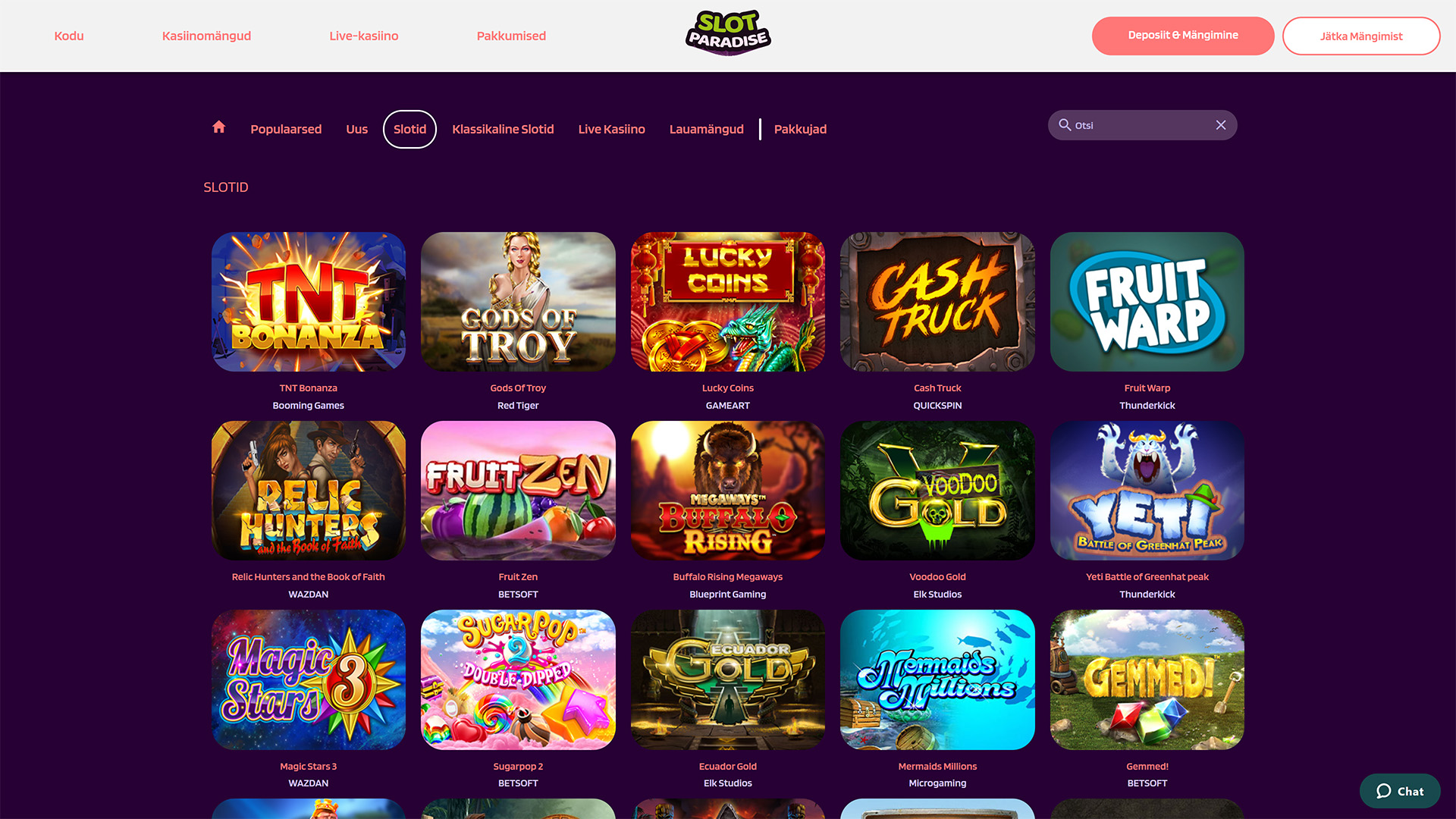Viewport: 1456px width, 819px height.
Task: Launch the Fruit Warp game tile
Action: coord(1147,302)
